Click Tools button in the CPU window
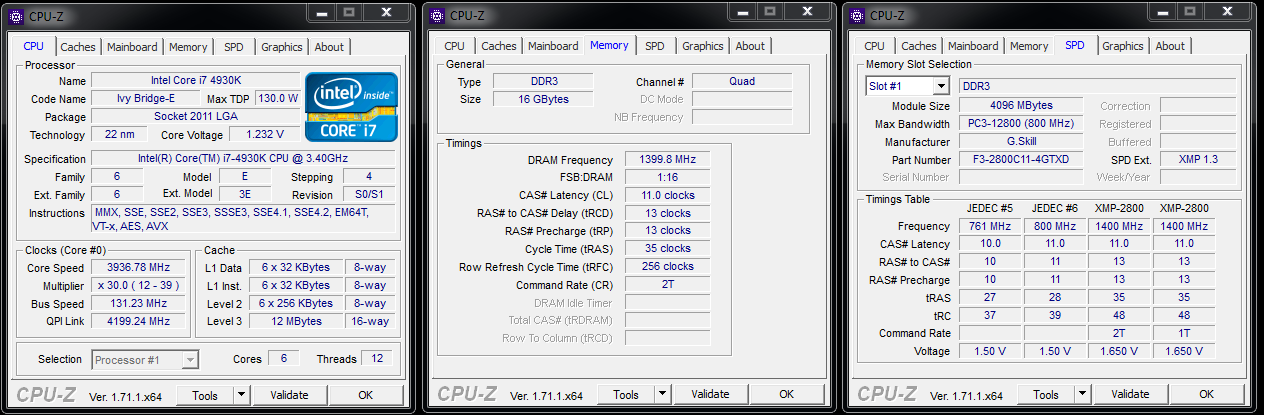The height and width of the screenshot is (415, 1264). tap(206, 395)
